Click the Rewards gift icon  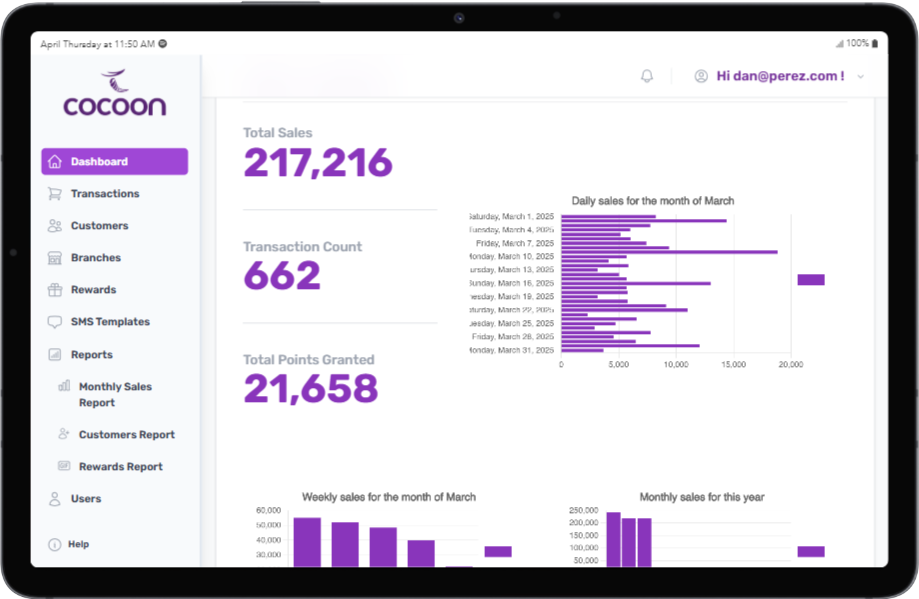click(55, 290)
